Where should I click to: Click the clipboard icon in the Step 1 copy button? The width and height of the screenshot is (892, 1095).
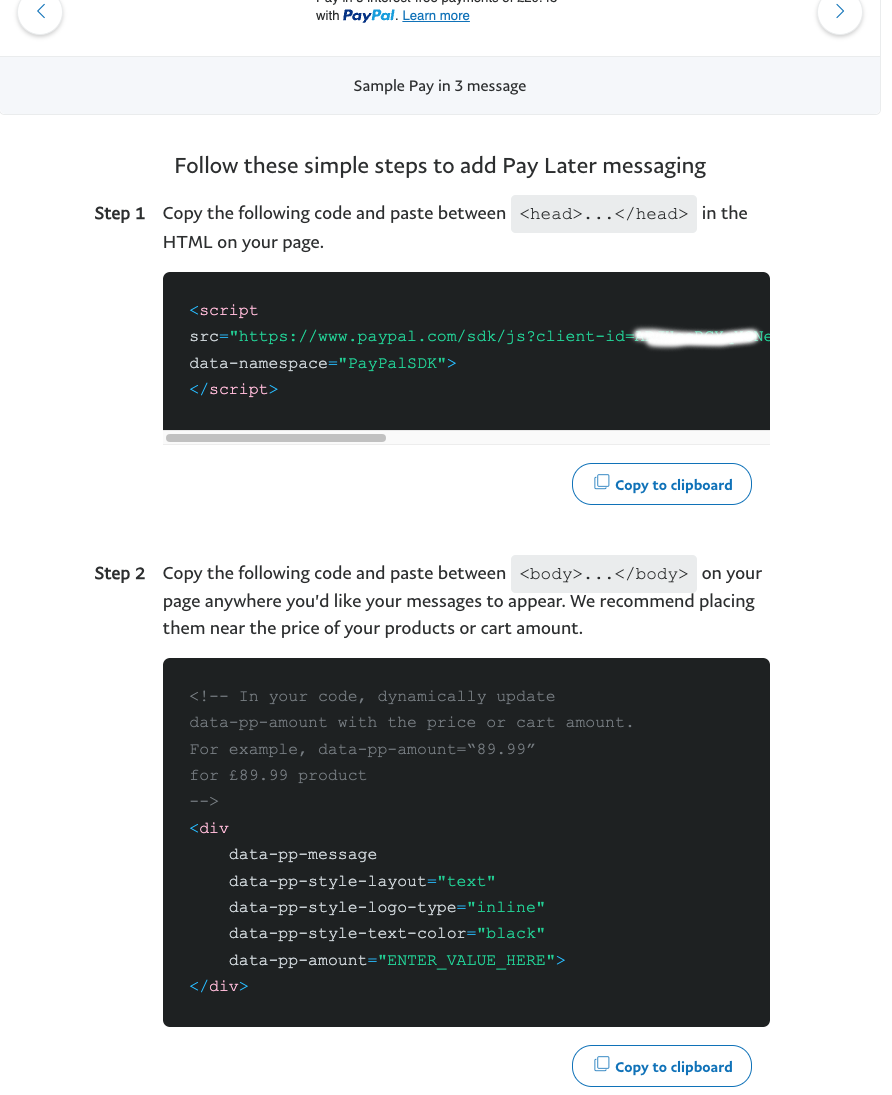click(x=601, y=482)
